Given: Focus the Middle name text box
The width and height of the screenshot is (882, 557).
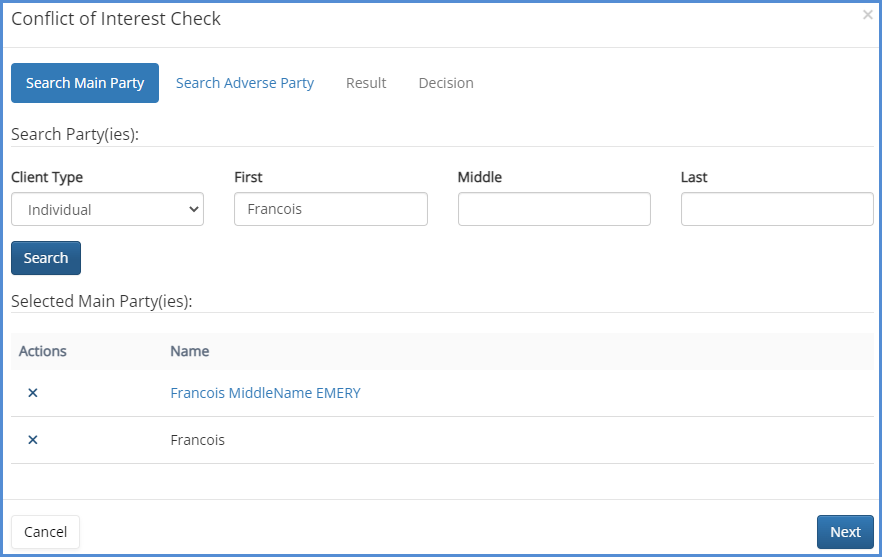Looking at the screenshot, I should tap(554, 209).
